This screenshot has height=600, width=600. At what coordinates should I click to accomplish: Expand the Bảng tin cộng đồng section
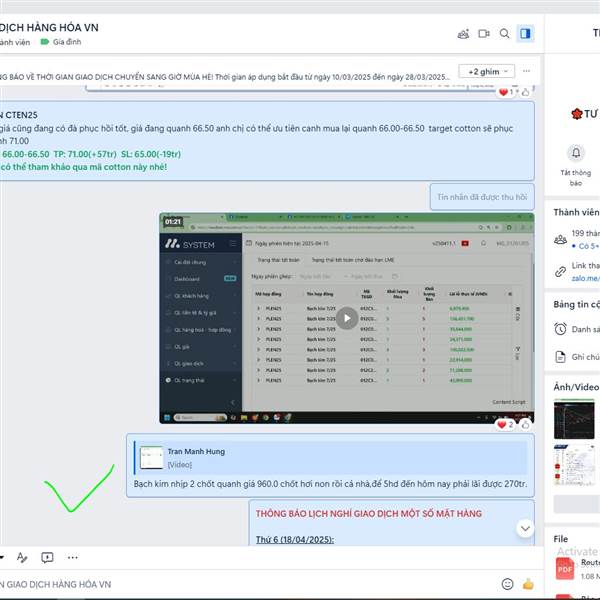tap(576, 305)
